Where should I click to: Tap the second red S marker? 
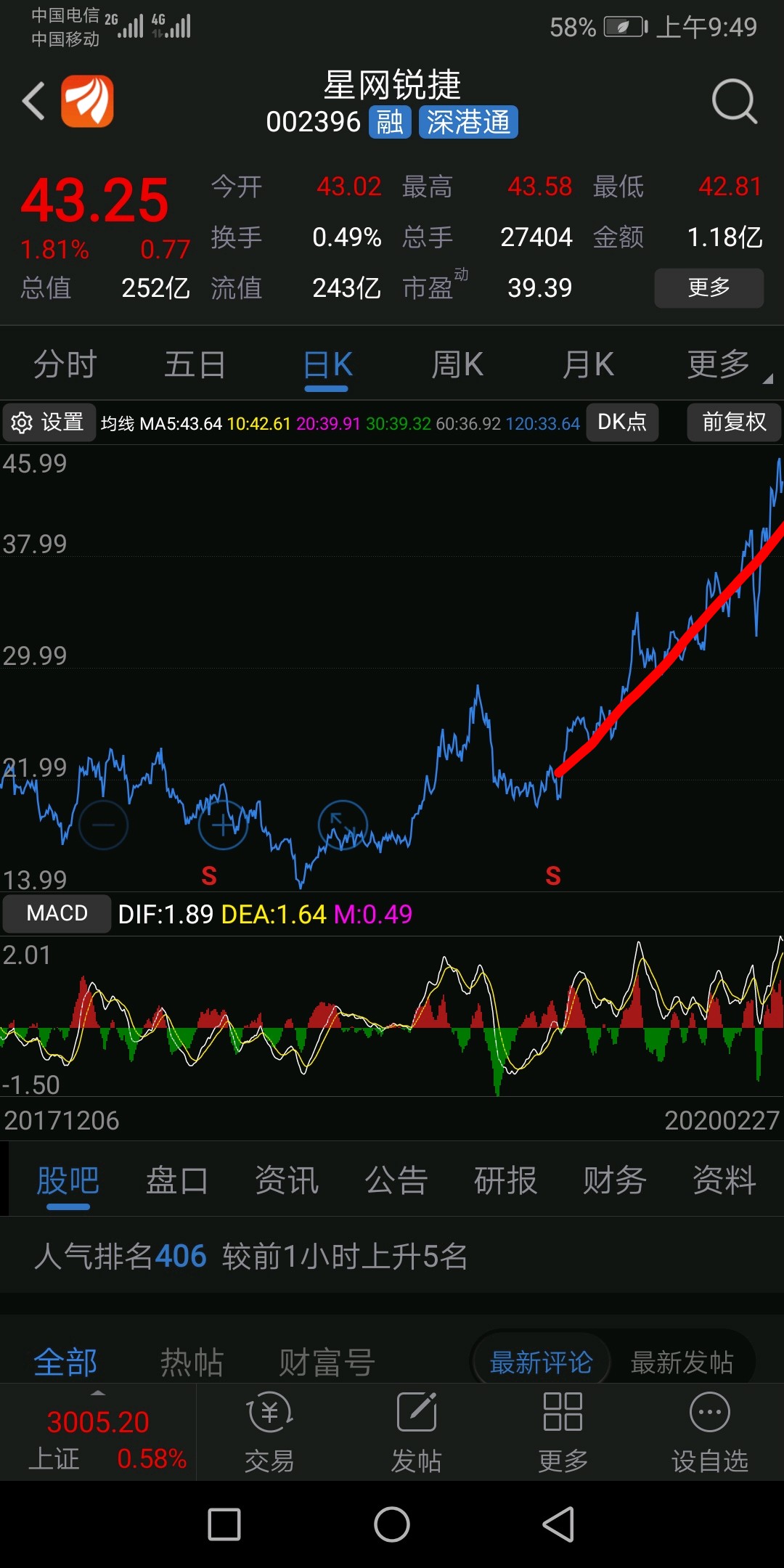point(553,876)
